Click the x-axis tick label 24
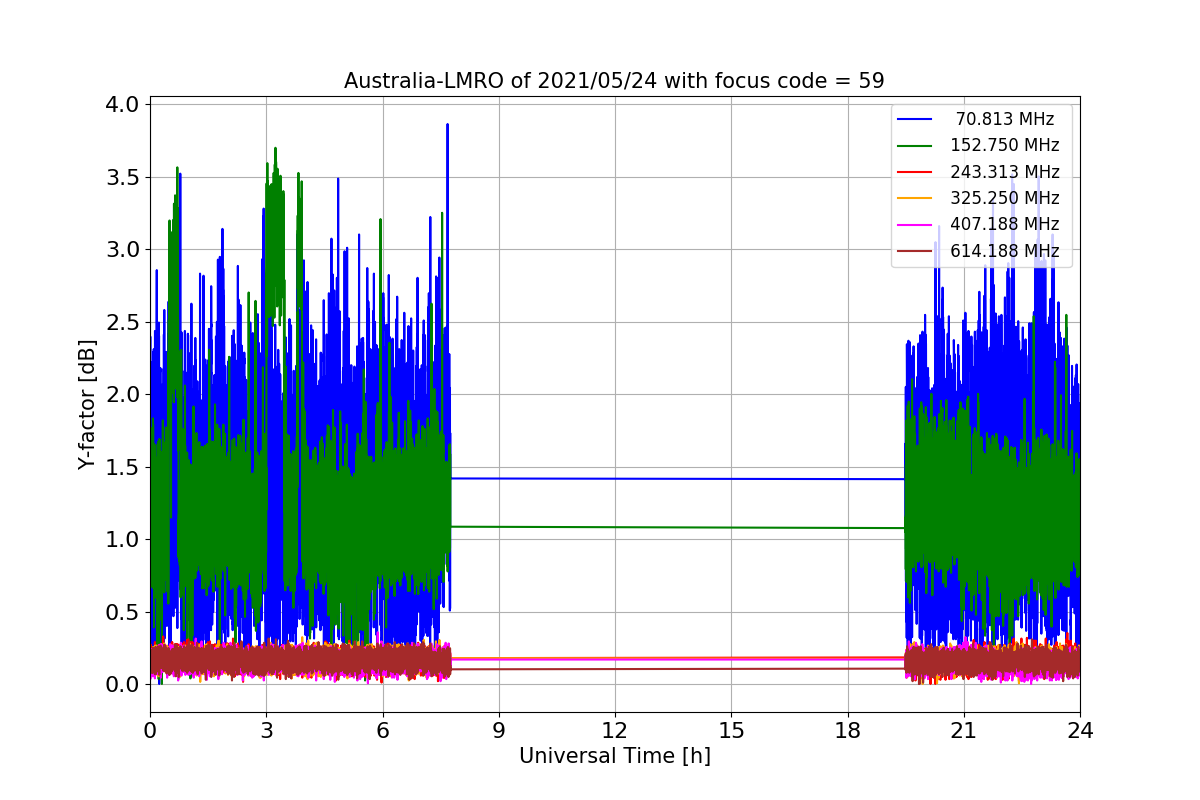 click(x=1080, y=730)
